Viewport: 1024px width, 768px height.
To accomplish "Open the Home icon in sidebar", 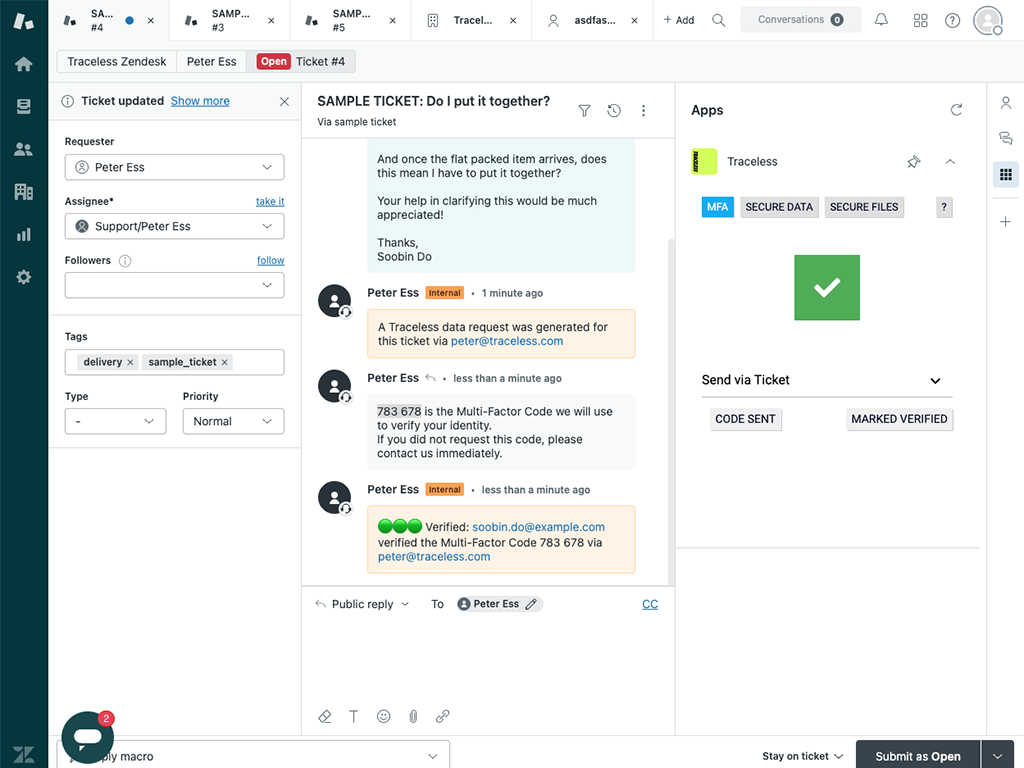I will click(x=24, y=64).
